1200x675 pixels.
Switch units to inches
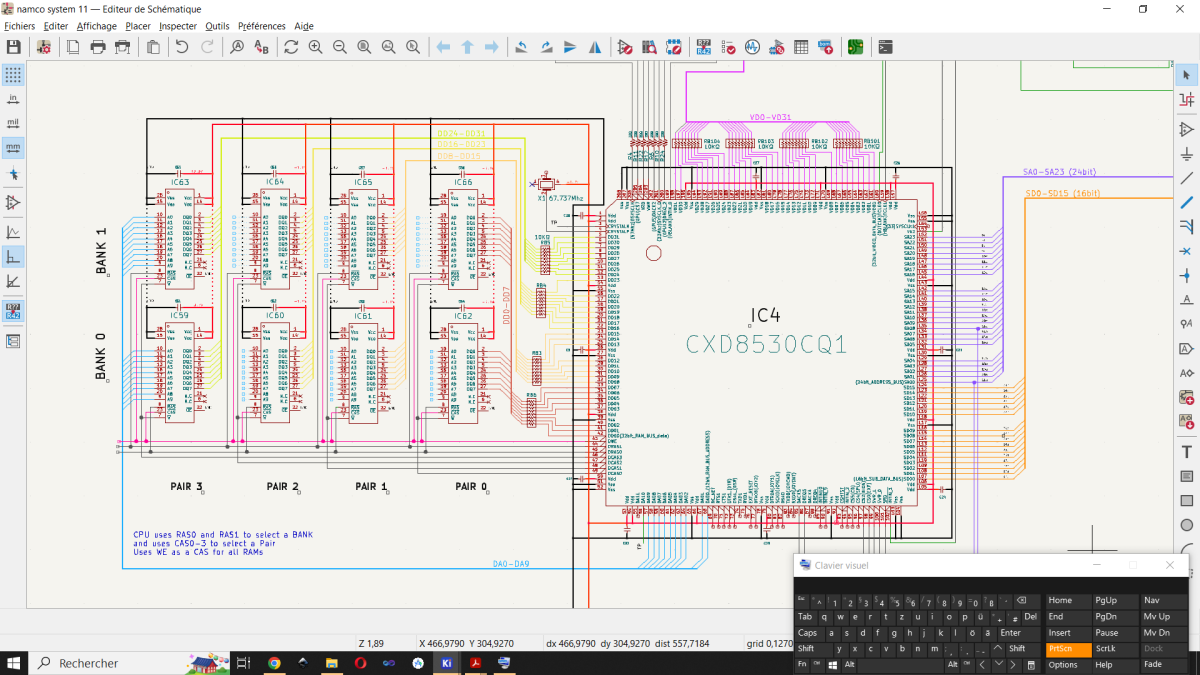[13, 99]
